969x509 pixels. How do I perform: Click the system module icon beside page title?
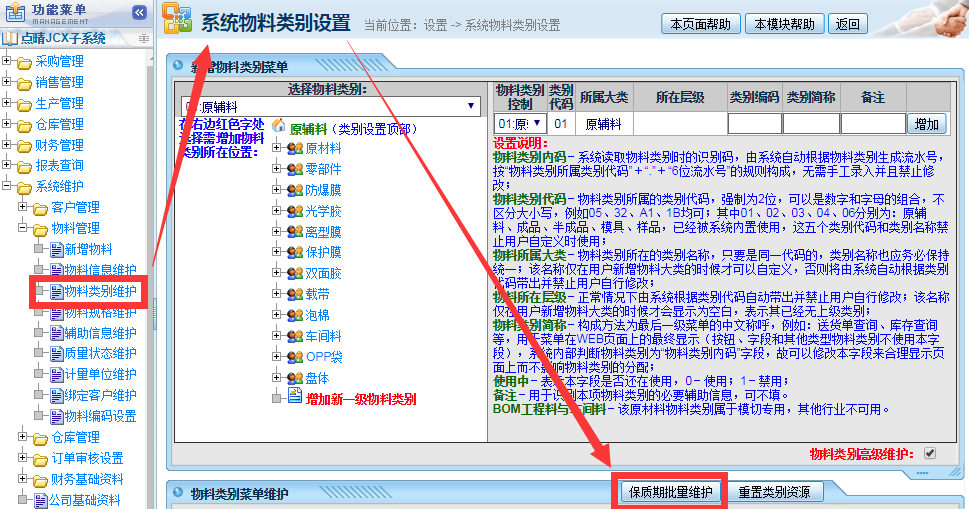[x=177, y=18]
